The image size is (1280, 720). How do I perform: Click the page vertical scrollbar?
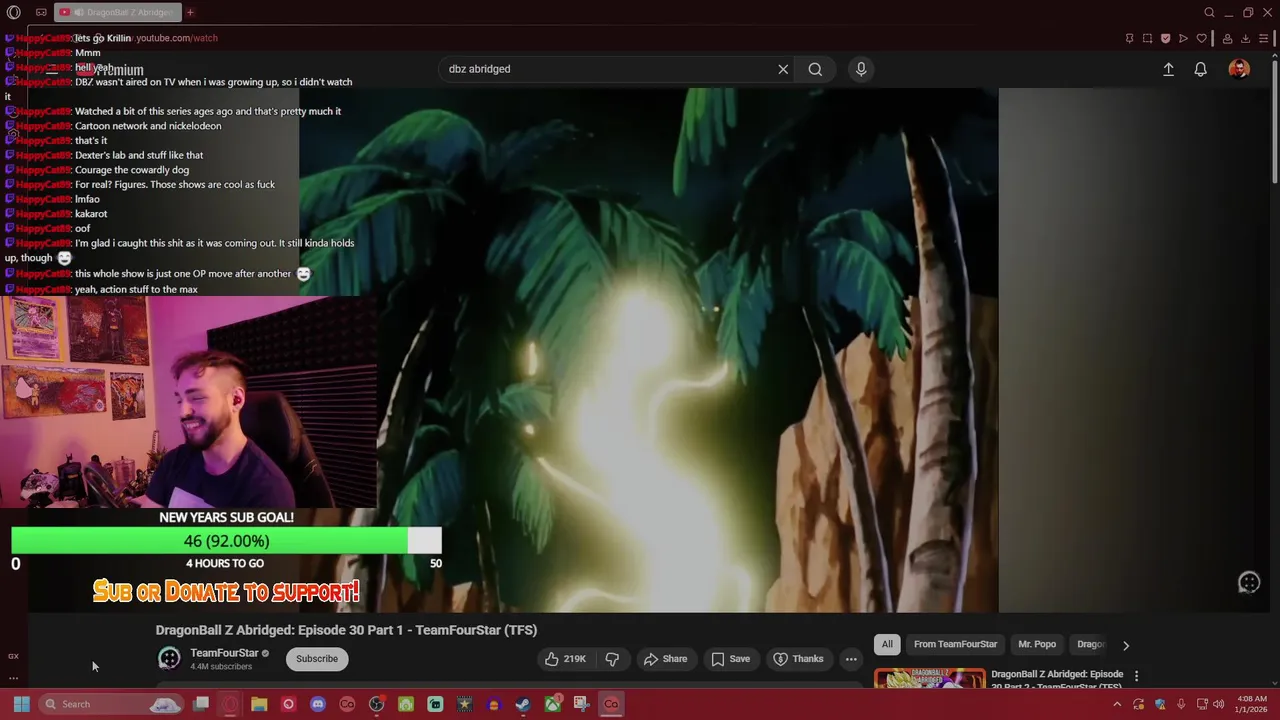[x=1274, y=120]
